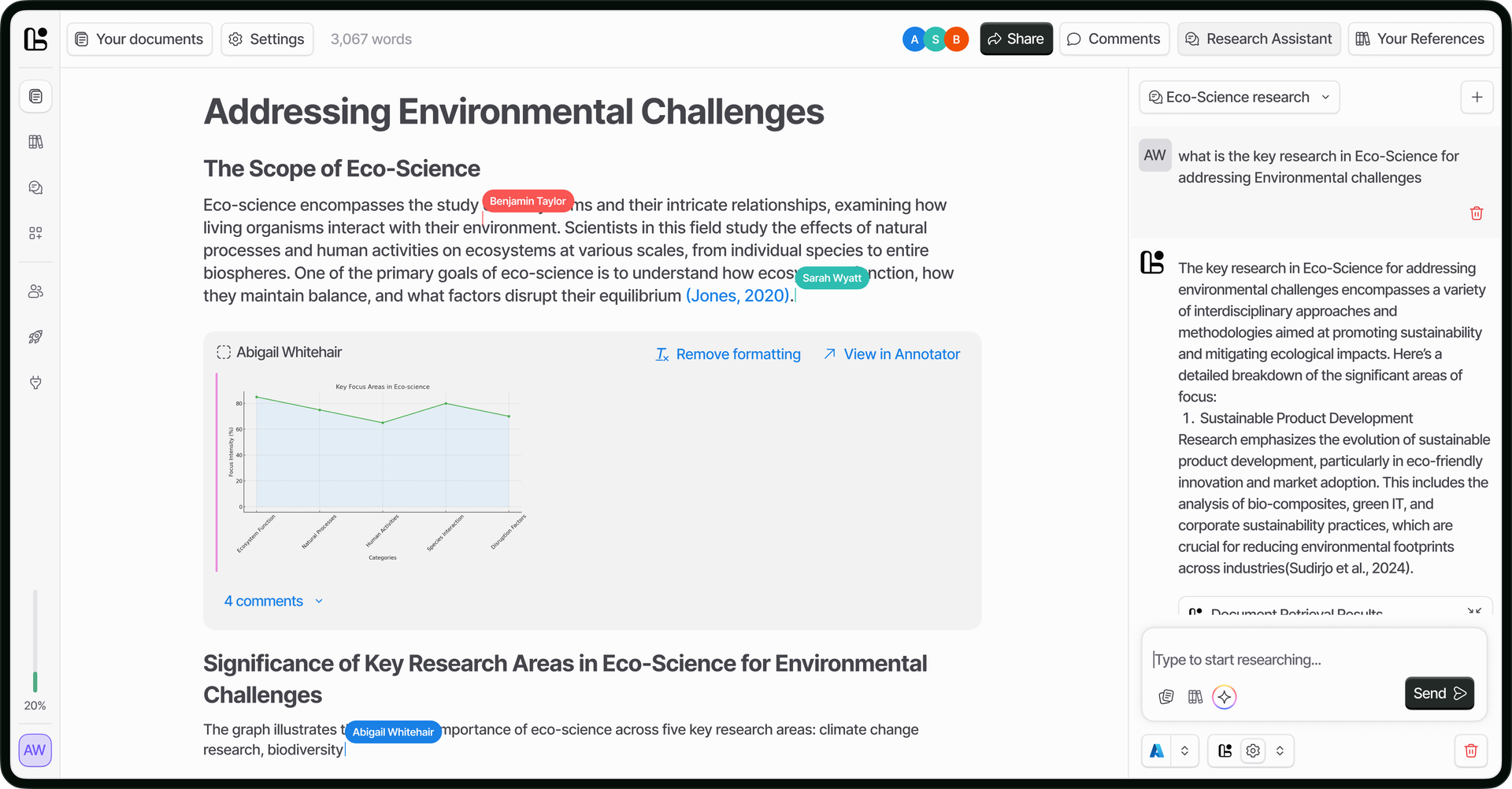The height and width of the screenshot is (789, 1512).
Task: Open the Jones, 2020 citation link
Action: [x=738, y=295]
